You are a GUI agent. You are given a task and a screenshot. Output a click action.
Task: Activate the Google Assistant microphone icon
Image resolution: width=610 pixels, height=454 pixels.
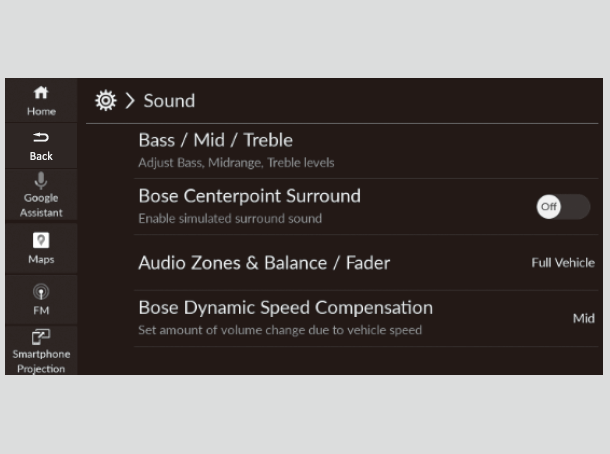(x=41, y=181)
